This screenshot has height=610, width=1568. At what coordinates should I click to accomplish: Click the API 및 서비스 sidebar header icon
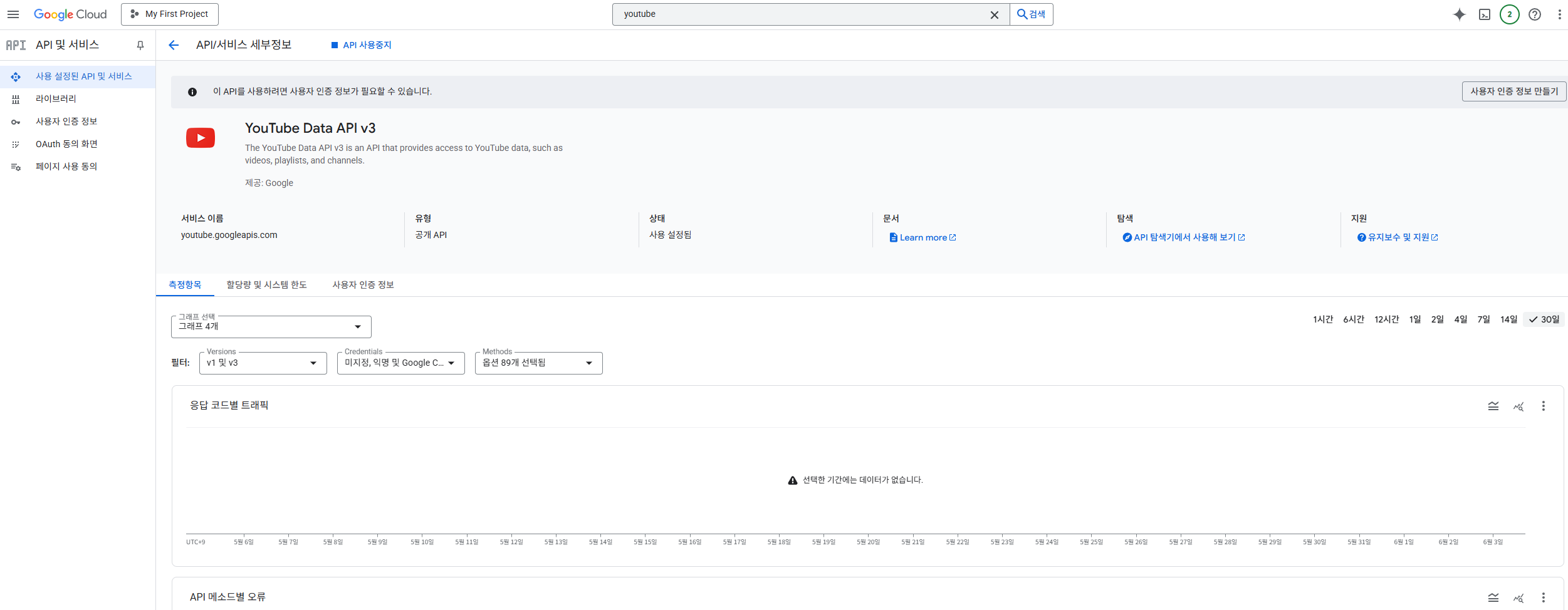click(16, 45)
